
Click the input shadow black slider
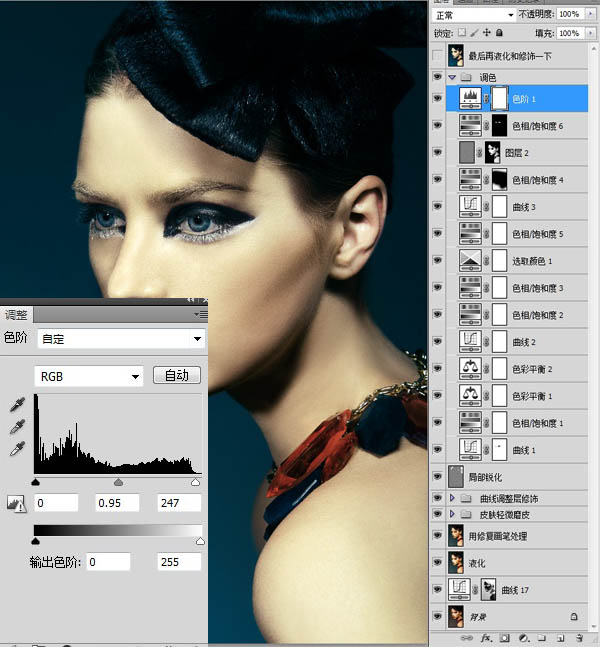35,482
